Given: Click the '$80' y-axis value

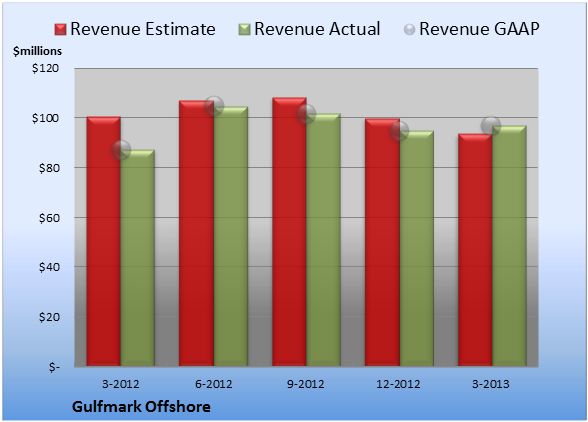Looking at the screenshot, I should 49,168.
